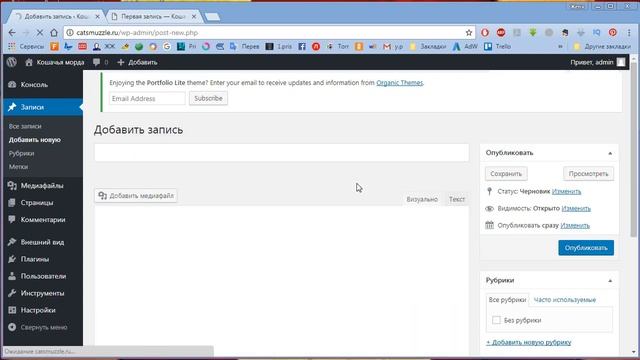This screenshot has height=360, width=640.
Task: Bookmark page with star icon
Action: (x=469, y=33)
